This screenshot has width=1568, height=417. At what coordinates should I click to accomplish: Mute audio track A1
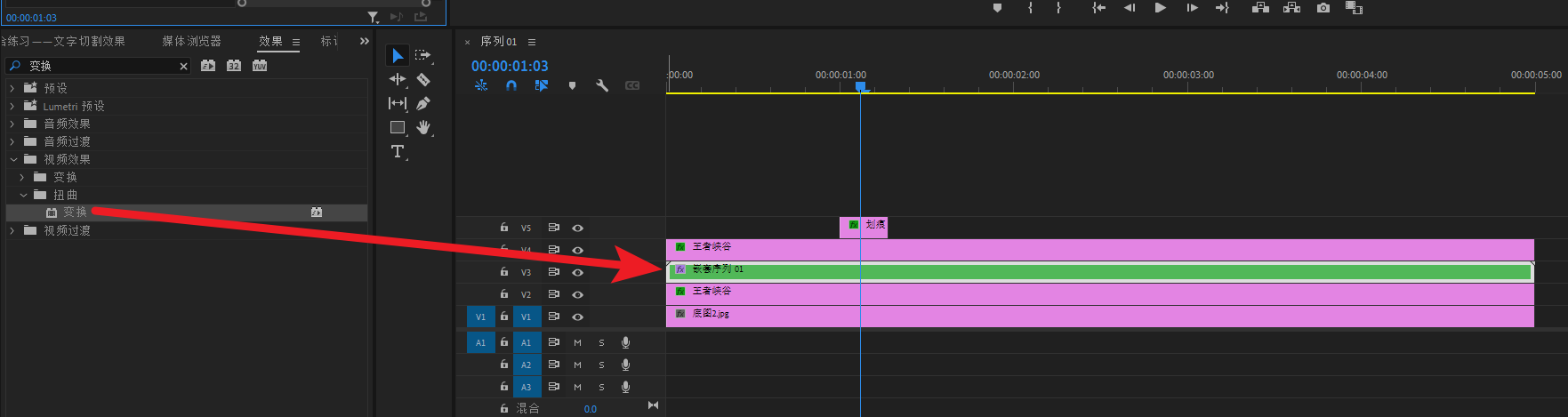click(577, 342)
